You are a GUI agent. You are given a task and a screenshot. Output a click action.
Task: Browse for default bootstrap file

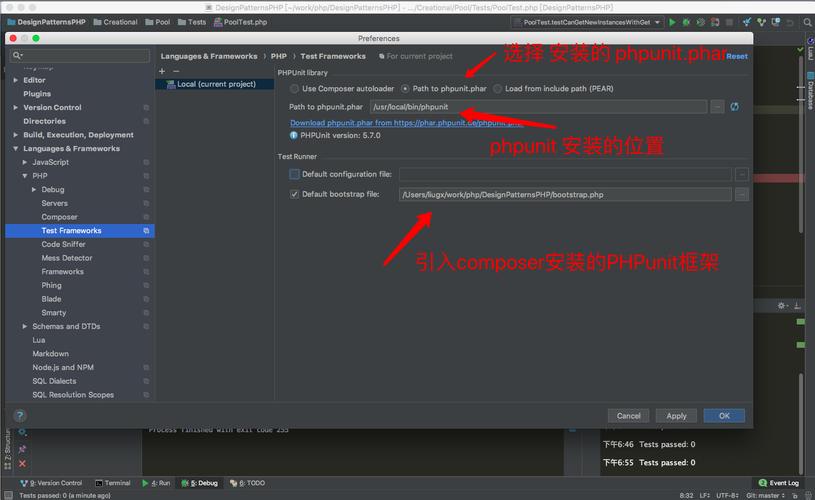(742, 194)
